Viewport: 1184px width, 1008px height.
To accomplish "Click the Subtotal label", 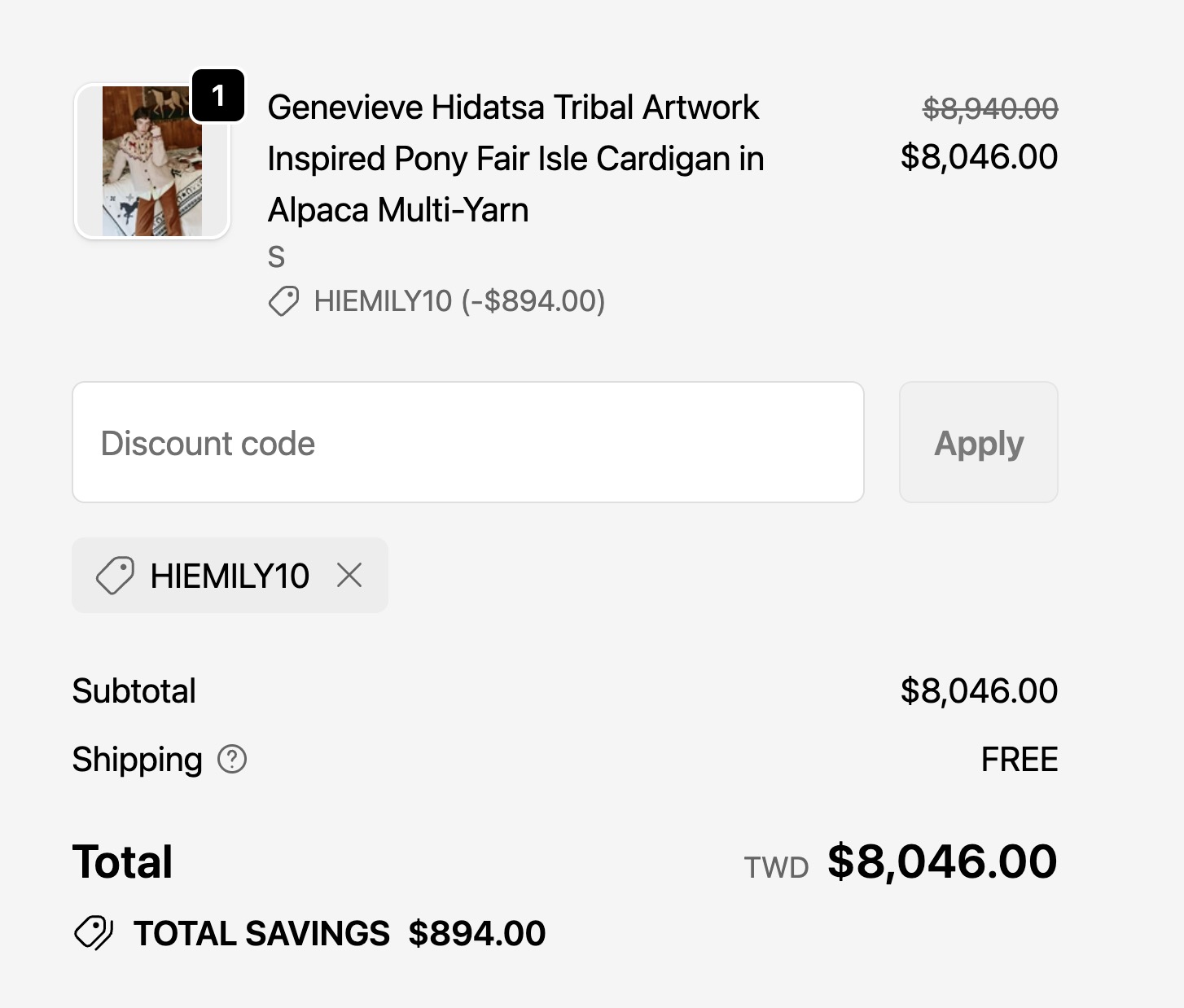I will click(134, 691).
